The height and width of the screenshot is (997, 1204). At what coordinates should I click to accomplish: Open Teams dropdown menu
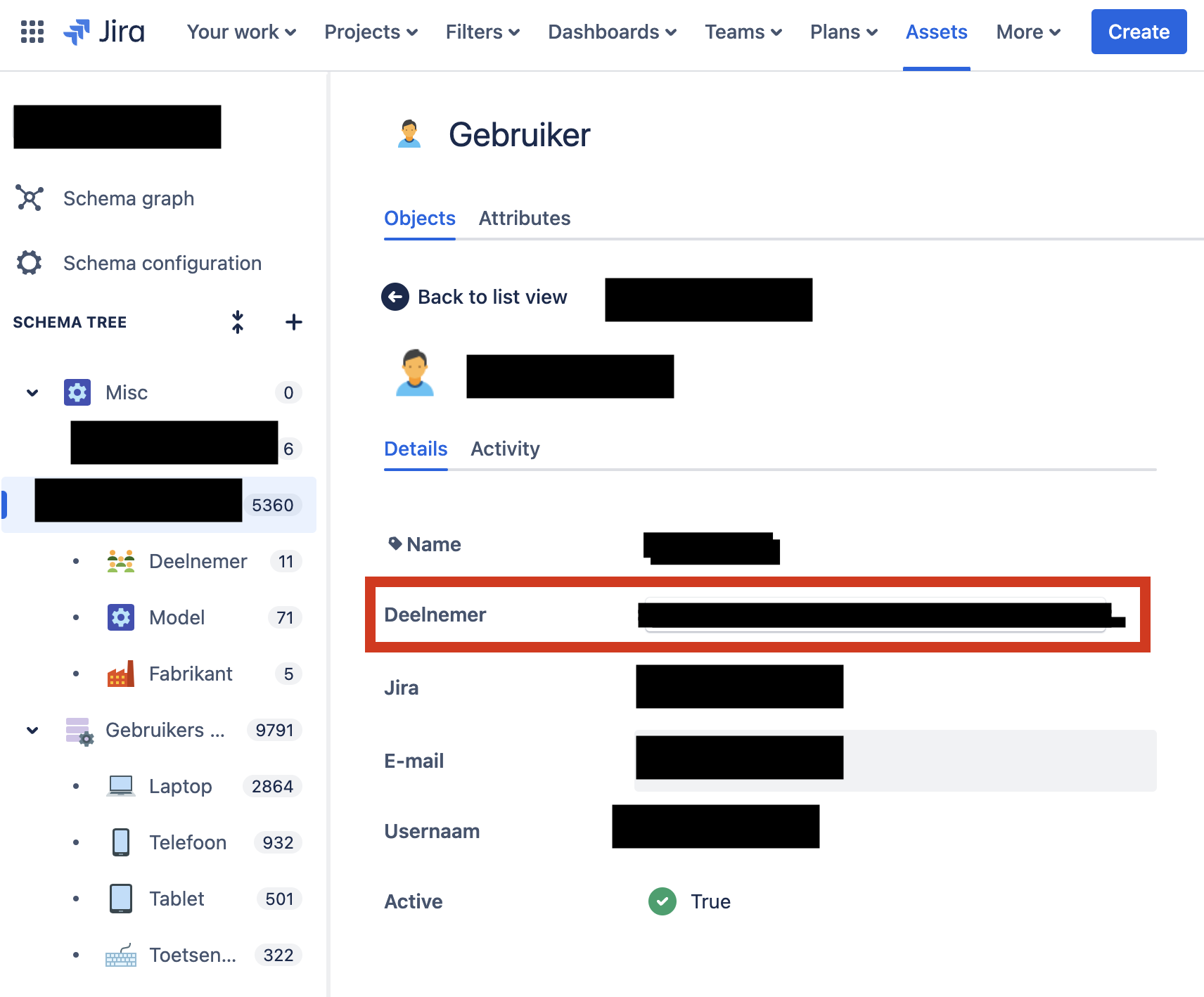[743, 32]
